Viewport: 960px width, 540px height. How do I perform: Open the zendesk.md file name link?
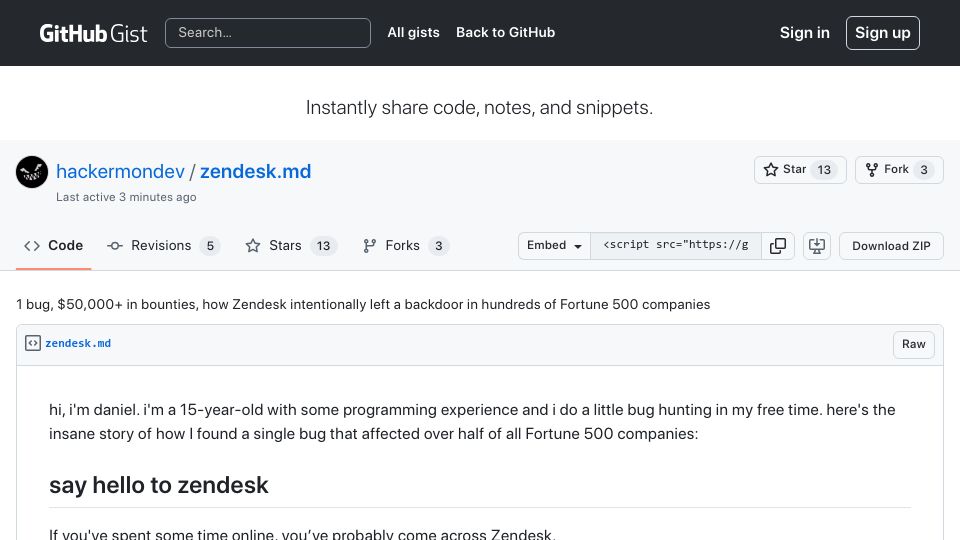(78, 343)
